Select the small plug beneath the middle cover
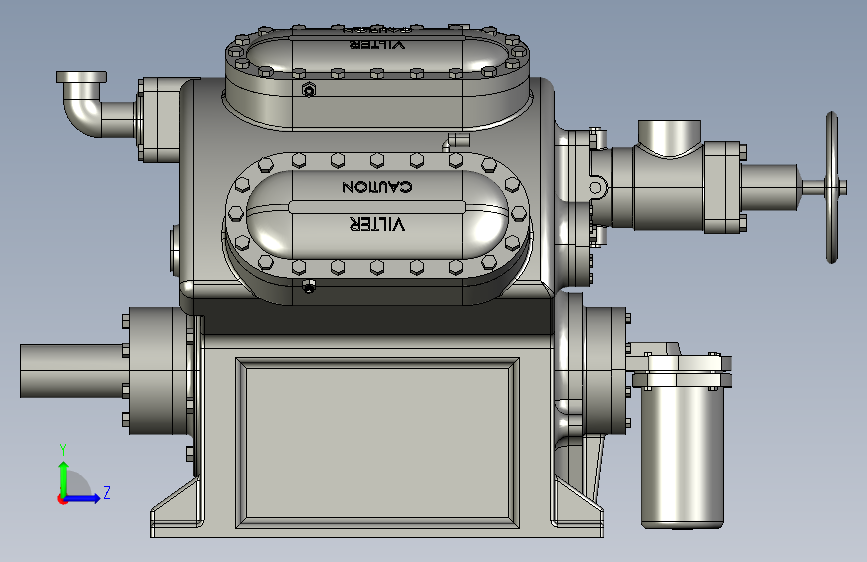Viewport: 867px width, 562px height. point(309,286)
